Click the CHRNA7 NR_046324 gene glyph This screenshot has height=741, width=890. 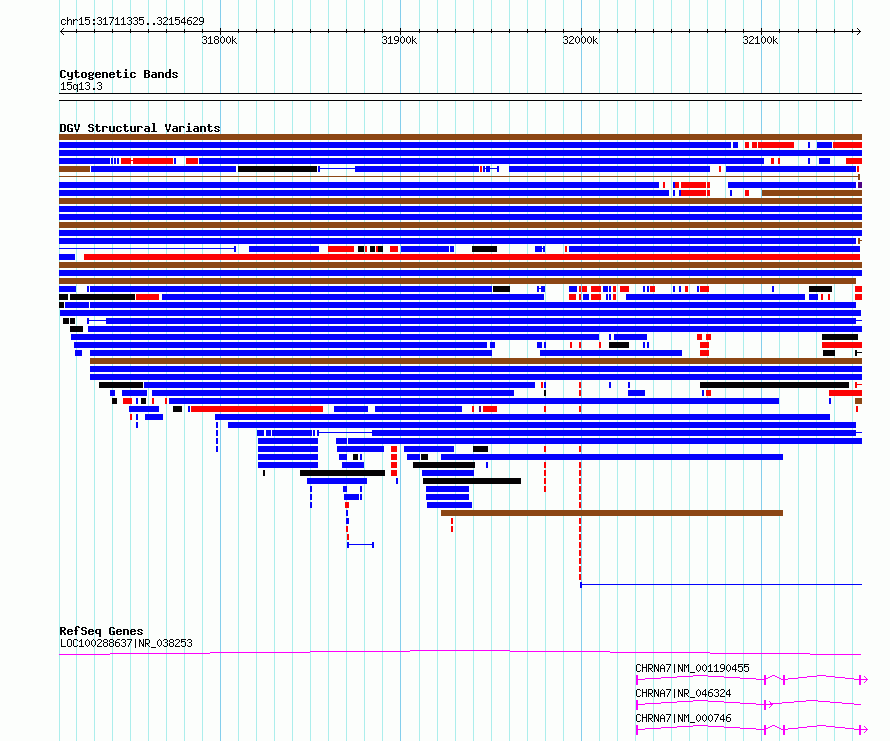click(x=749, y=704)
